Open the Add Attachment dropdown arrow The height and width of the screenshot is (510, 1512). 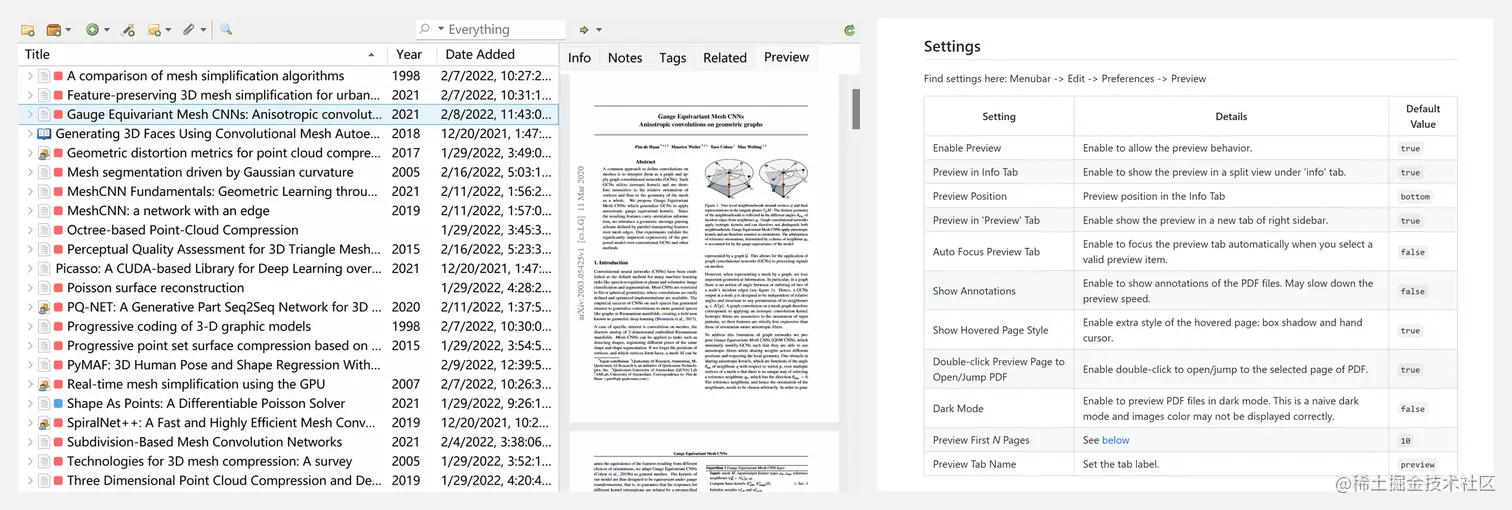pyautogui.click(x=203, y=30)
